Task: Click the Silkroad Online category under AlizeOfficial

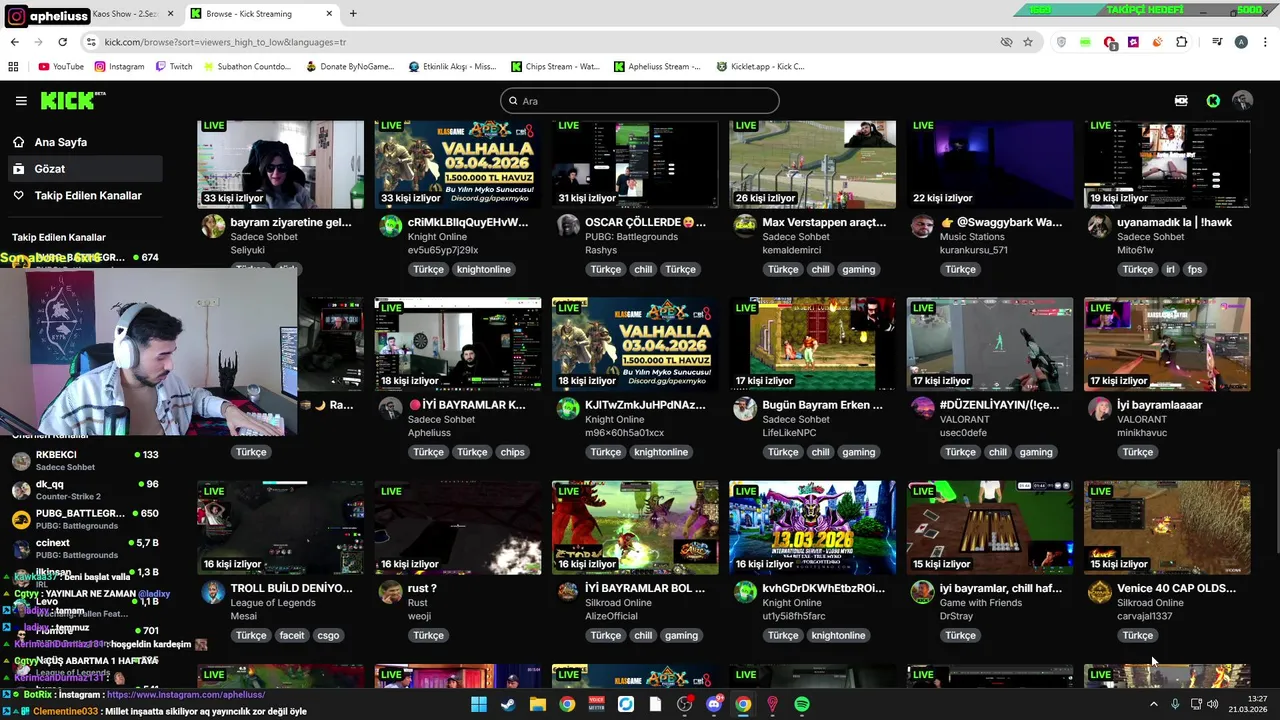Action: [x=618, y=603]
